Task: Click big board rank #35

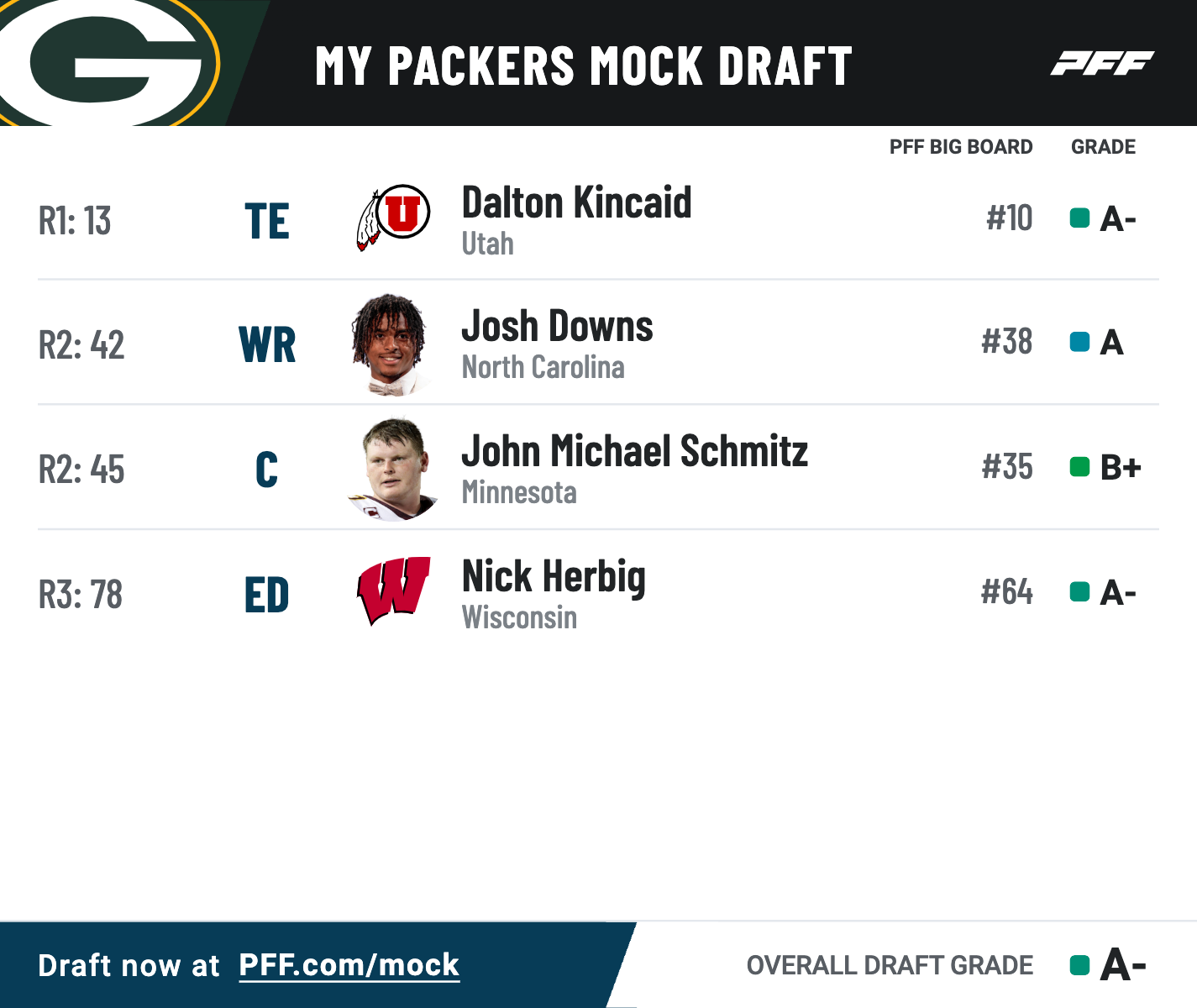Action: (1007, 466)
